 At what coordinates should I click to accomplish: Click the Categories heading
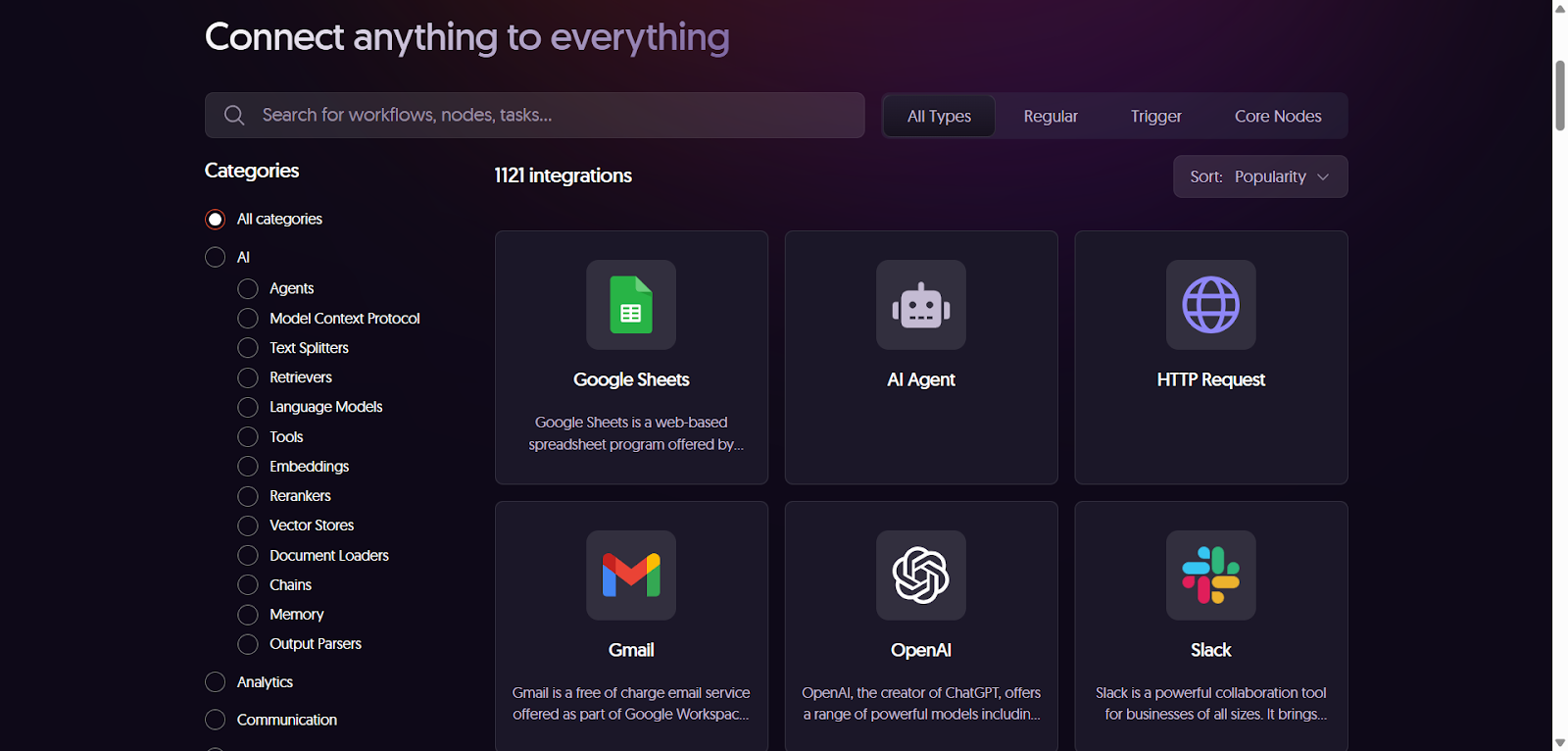(252, 171)
